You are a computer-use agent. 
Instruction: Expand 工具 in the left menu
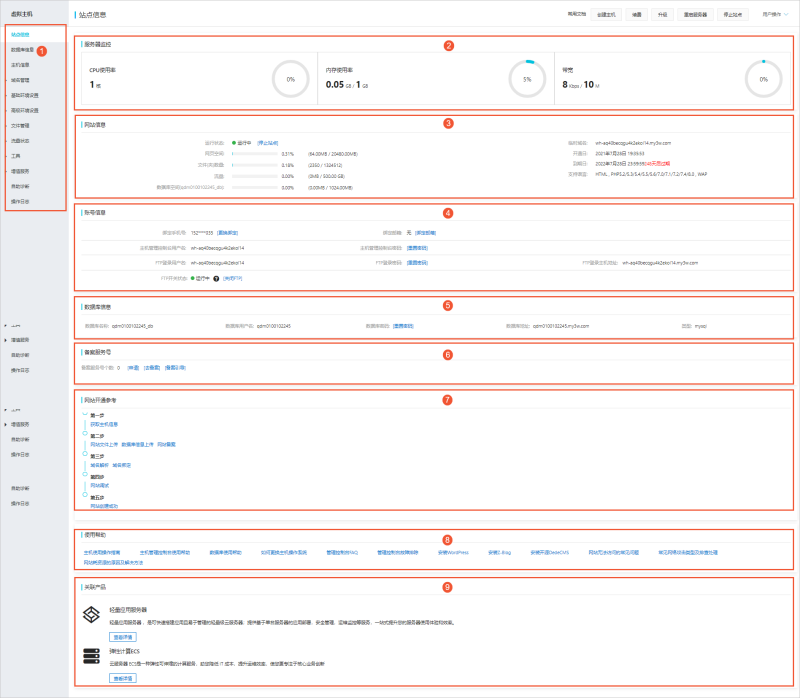point(16,156)
